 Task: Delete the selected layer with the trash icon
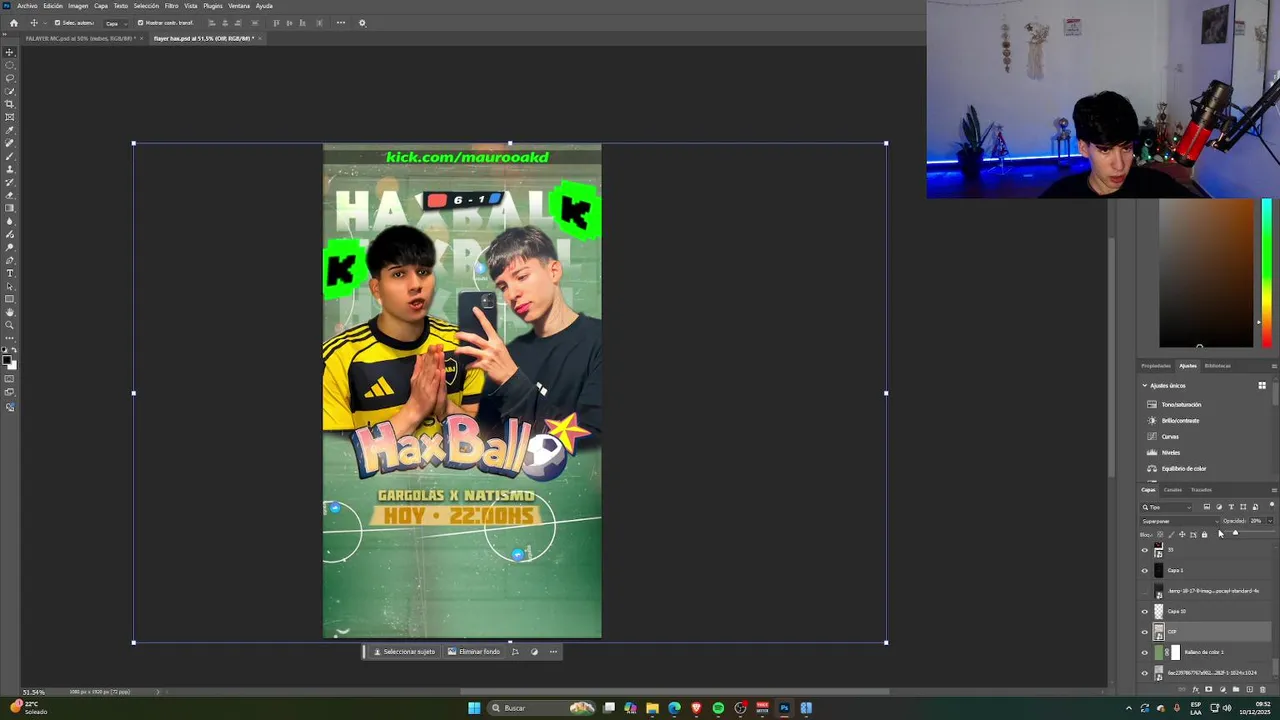(1263, 689)
